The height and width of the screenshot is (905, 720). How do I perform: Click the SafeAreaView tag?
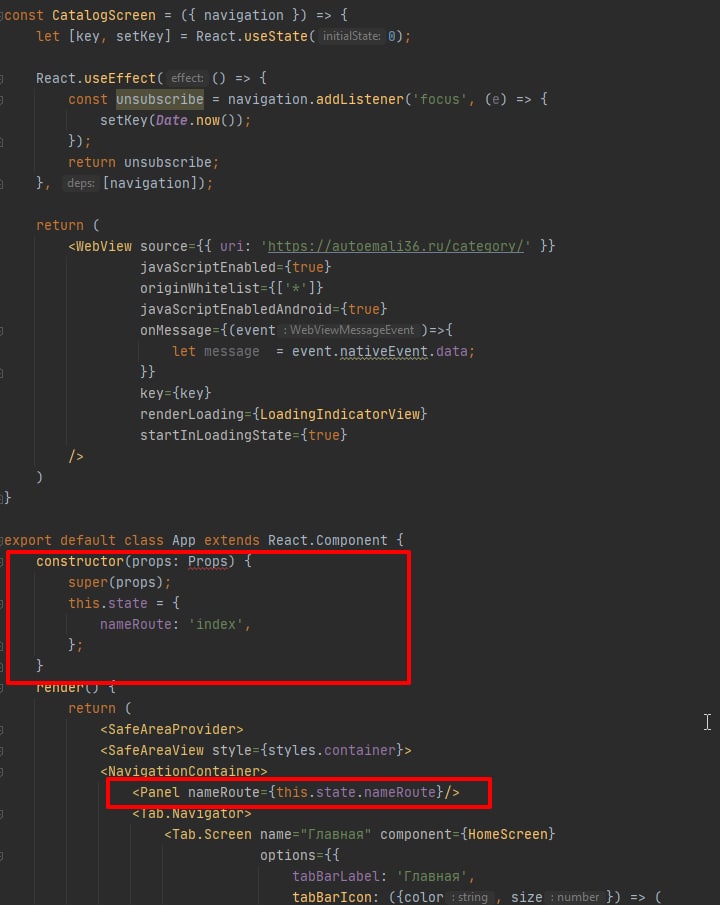152,750
